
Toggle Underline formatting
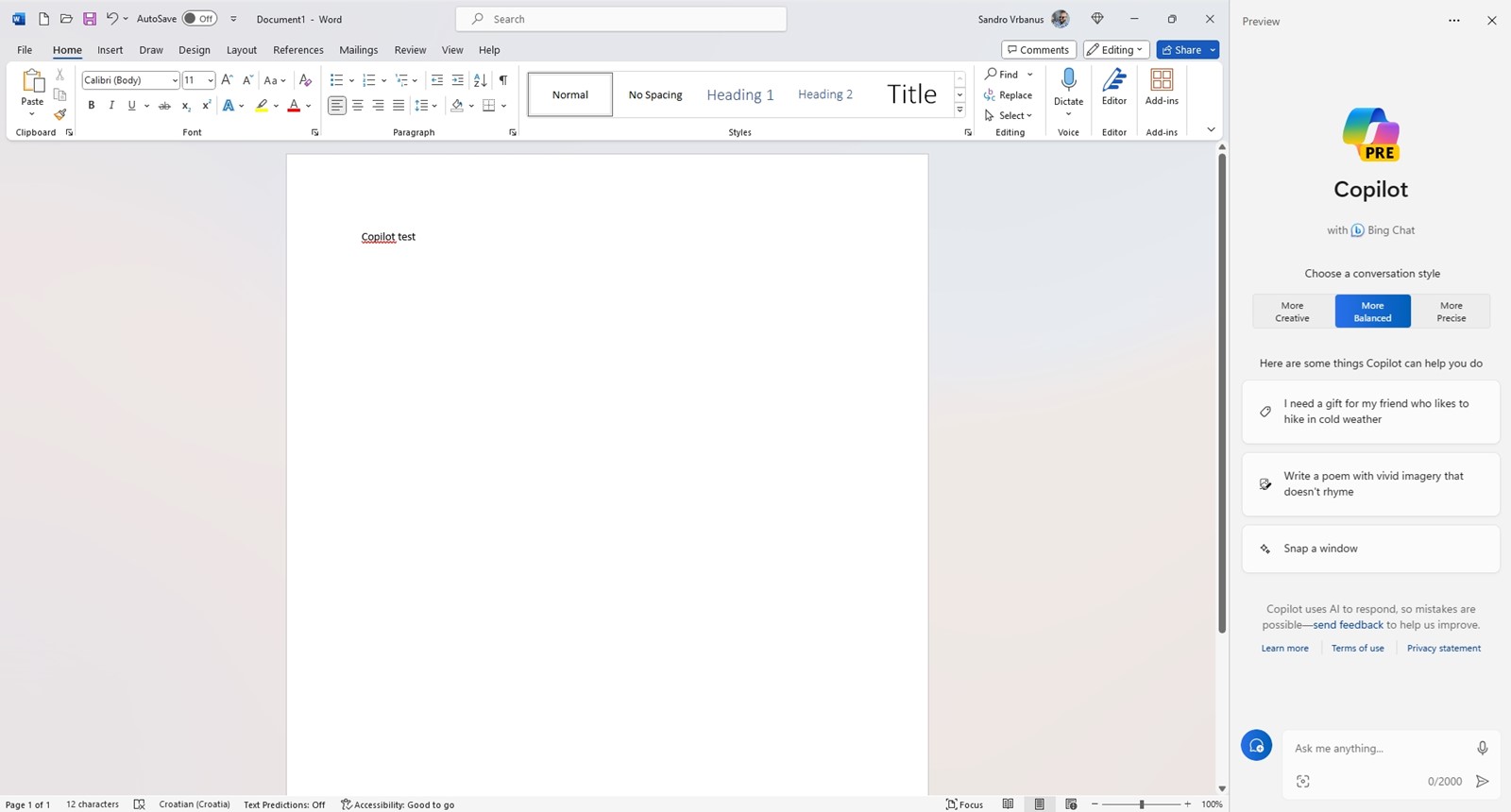coord(131,106)
